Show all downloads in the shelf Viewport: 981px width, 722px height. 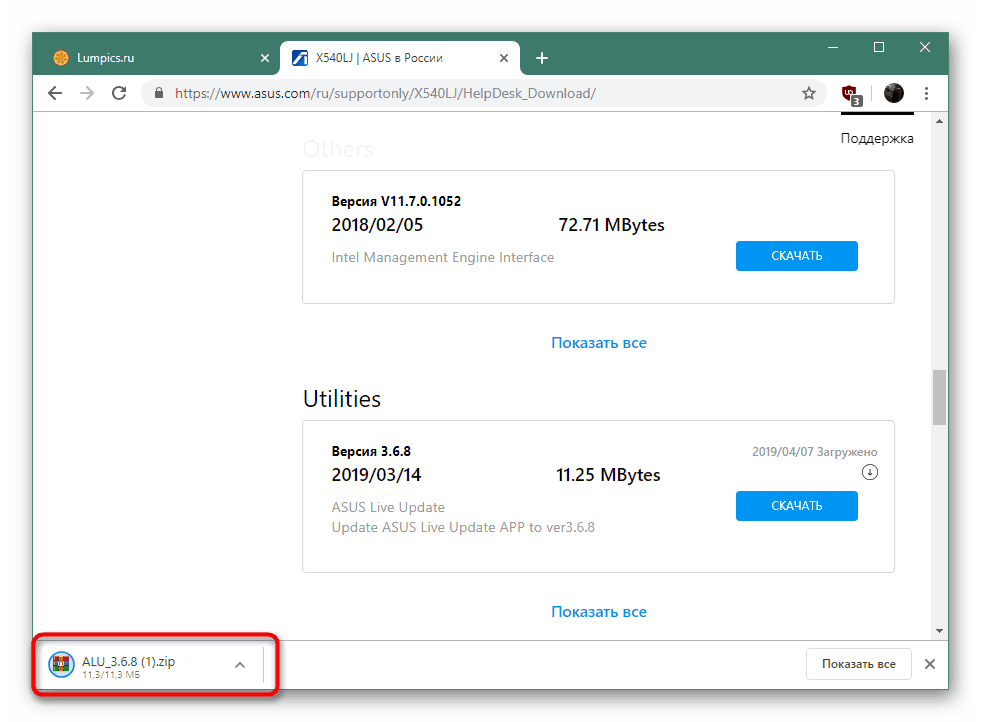click(x=858, y=664)
